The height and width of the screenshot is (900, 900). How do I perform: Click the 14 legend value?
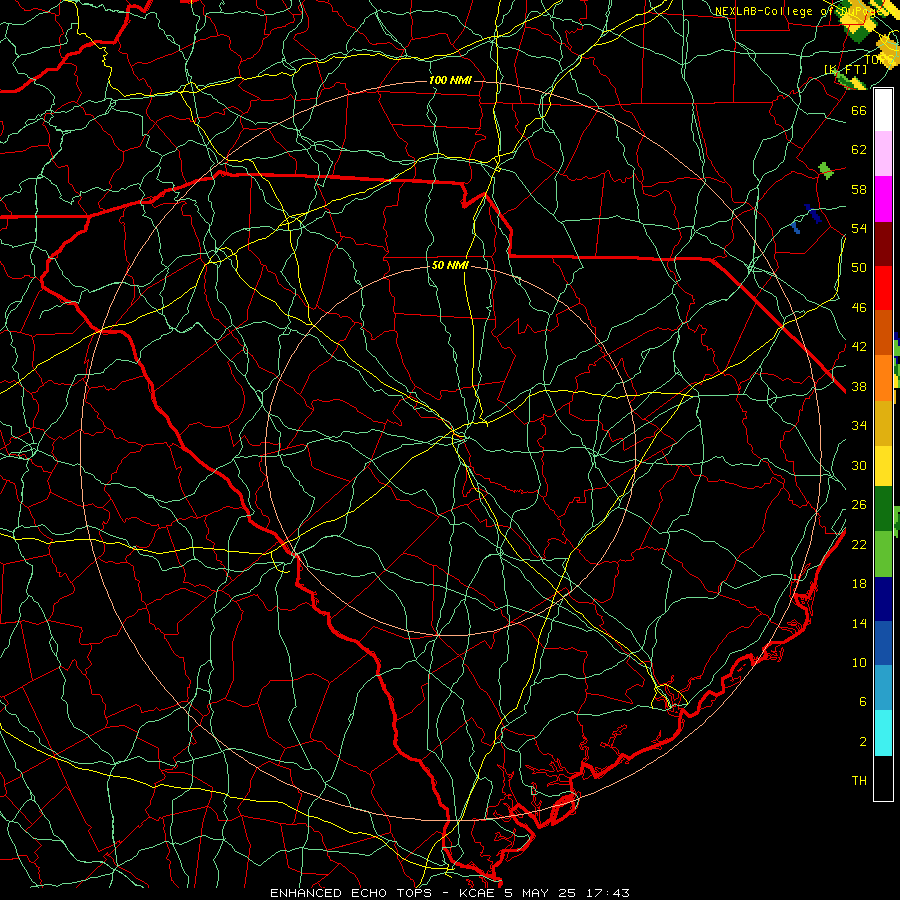(x=859, y=623)
